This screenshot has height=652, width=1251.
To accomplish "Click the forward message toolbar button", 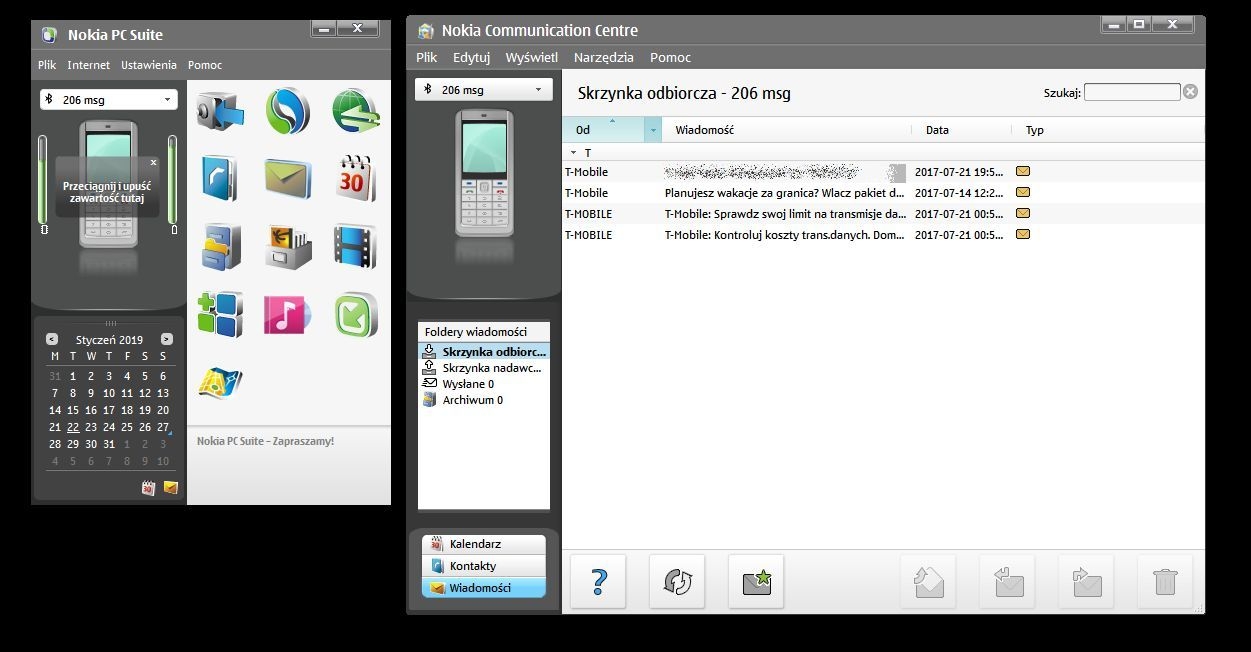I will click(x=1086, y=581).
